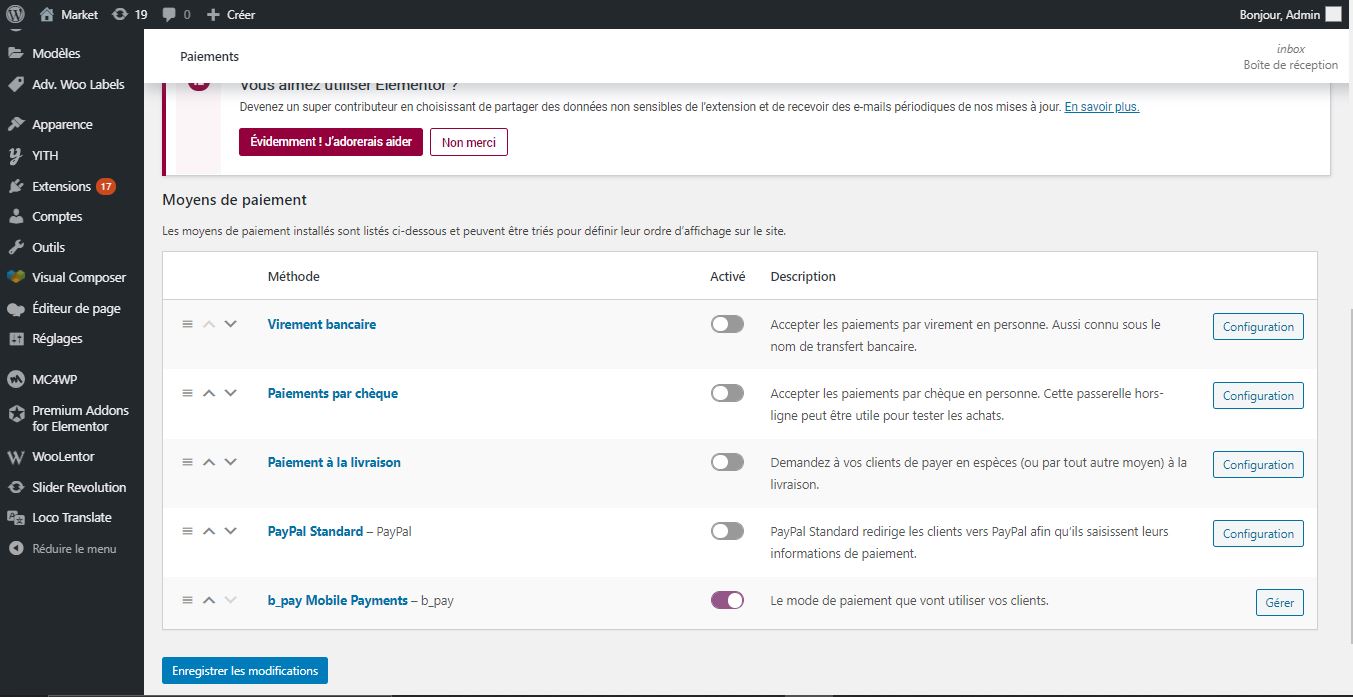Screen dimensions: 1353x697
Task: Click the WordPress logo icon
Action: point(15,14)
